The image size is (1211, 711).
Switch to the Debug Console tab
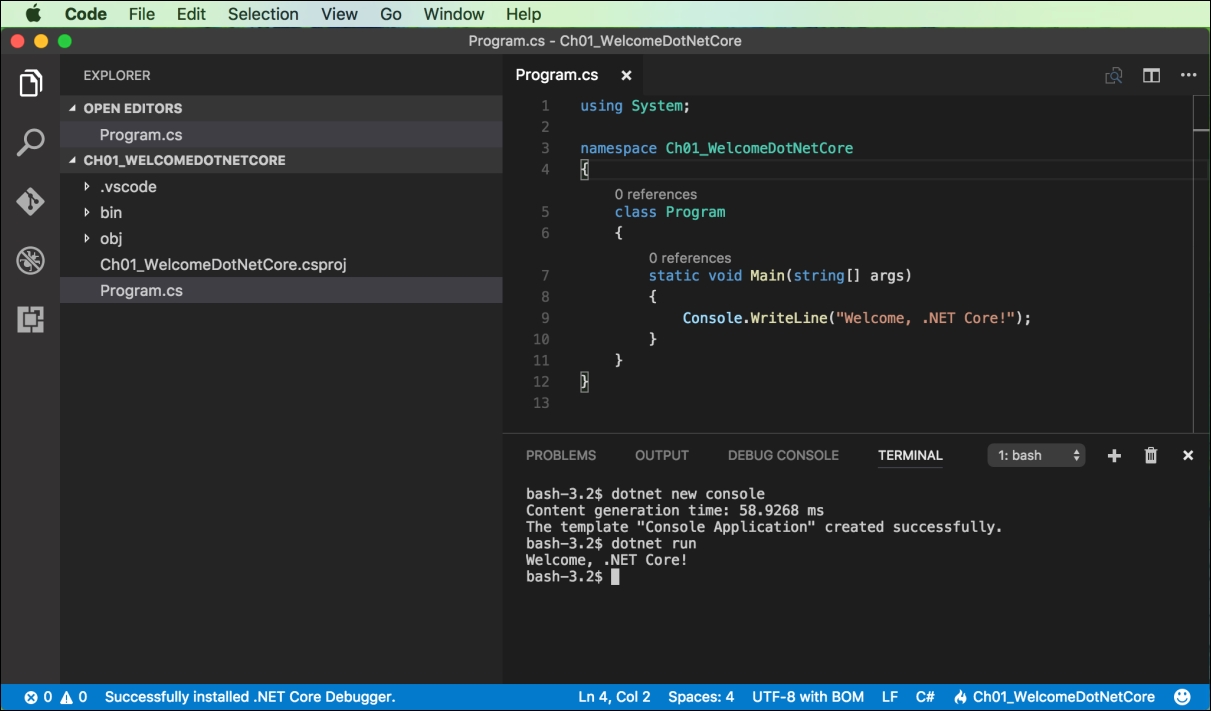[783, 455]
